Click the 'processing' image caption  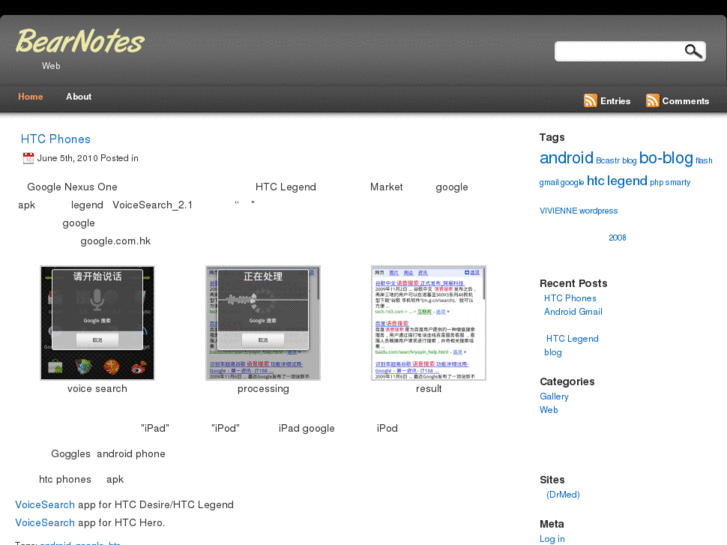tap(263, 389)
